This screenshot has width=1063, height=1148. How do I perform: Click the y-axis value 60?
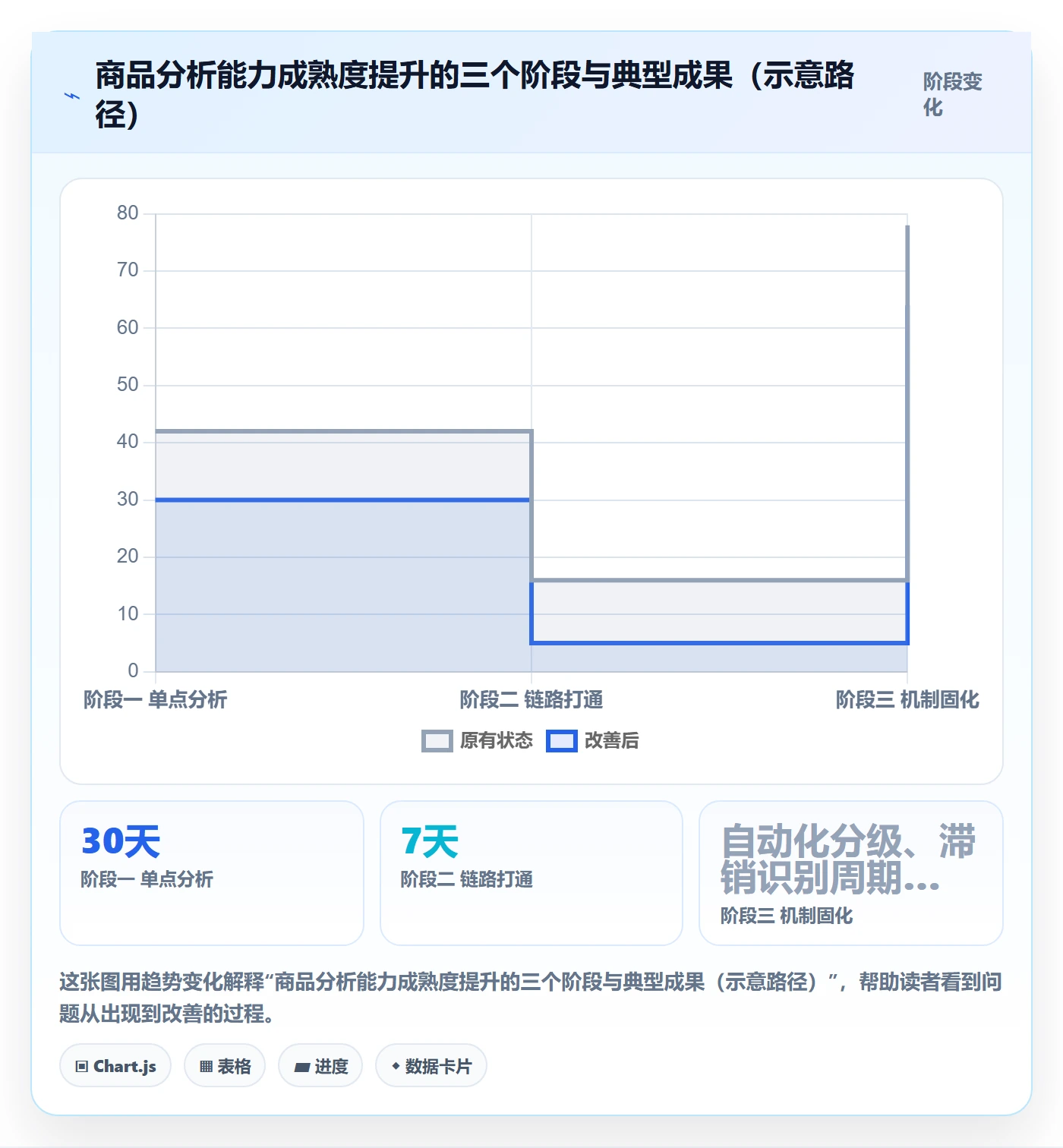[x=128, y=328]
